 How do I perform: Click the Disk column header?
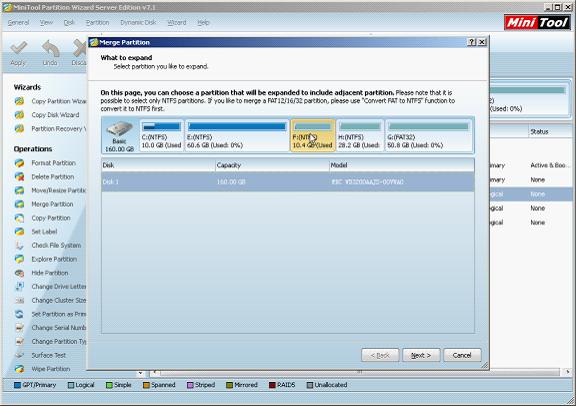(x=158, y=165)
